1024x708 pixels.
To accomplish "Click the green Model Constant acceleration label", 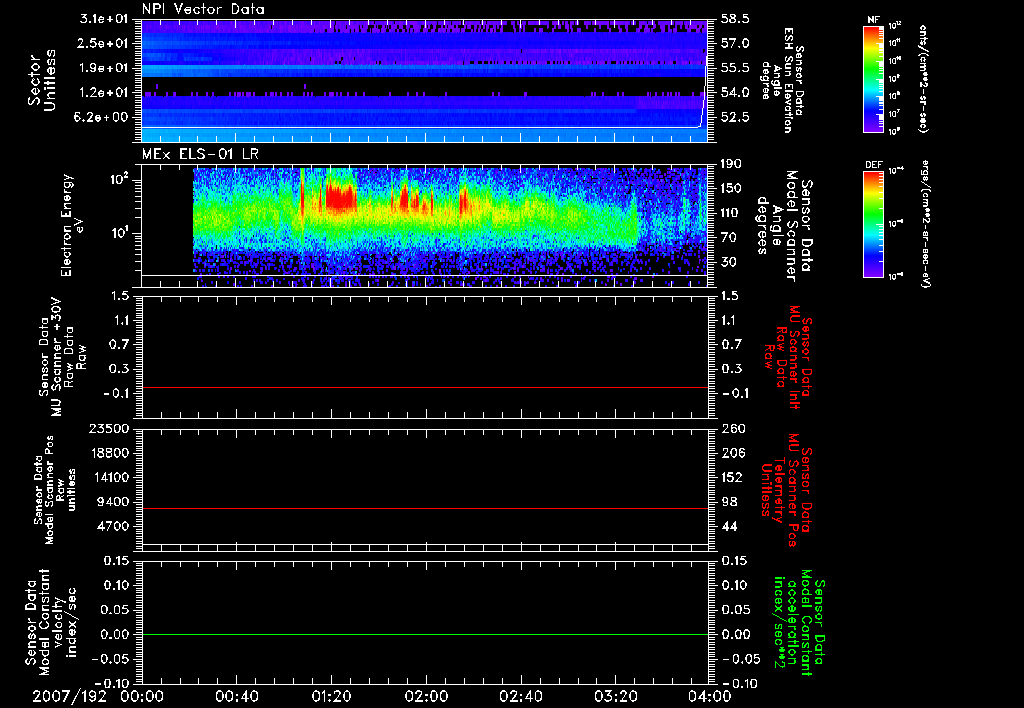I will (800, 624).
